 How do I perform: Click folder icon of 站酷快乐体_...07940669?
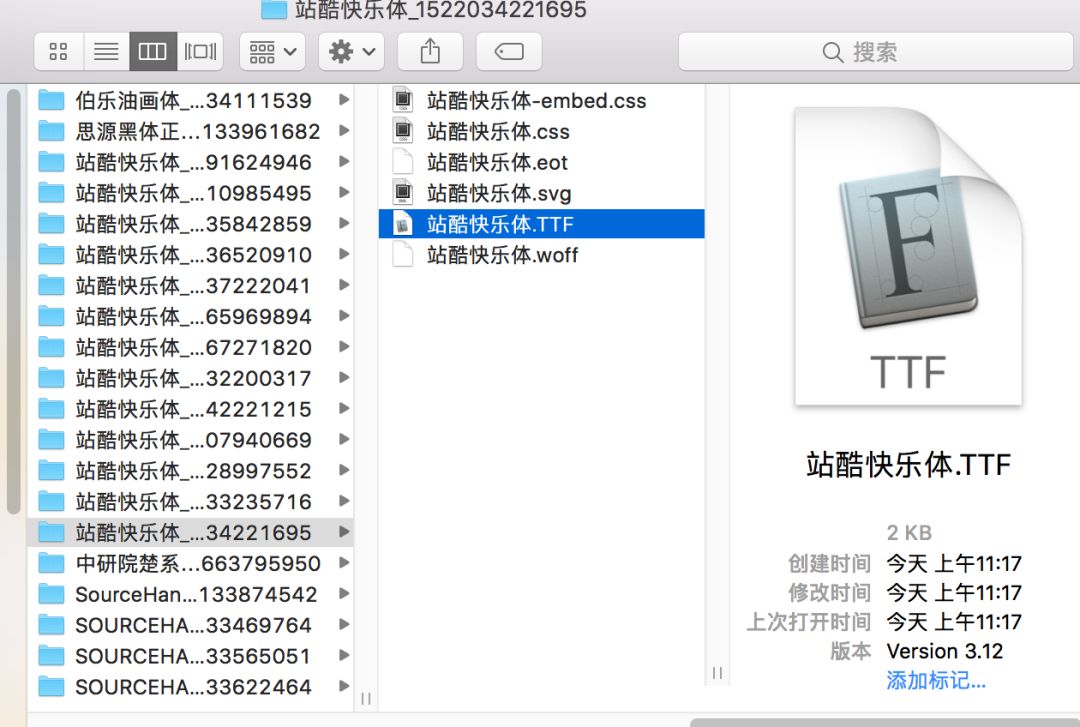[x=51, y=440]
